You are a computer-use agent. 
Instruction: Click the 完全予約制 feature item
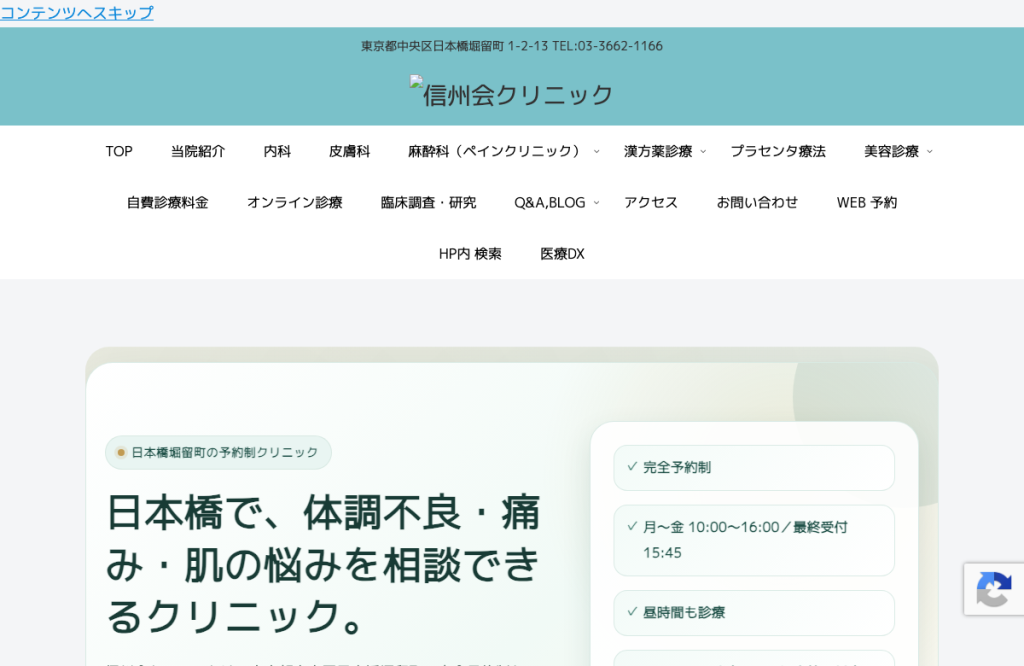click(x=754, y=468)
